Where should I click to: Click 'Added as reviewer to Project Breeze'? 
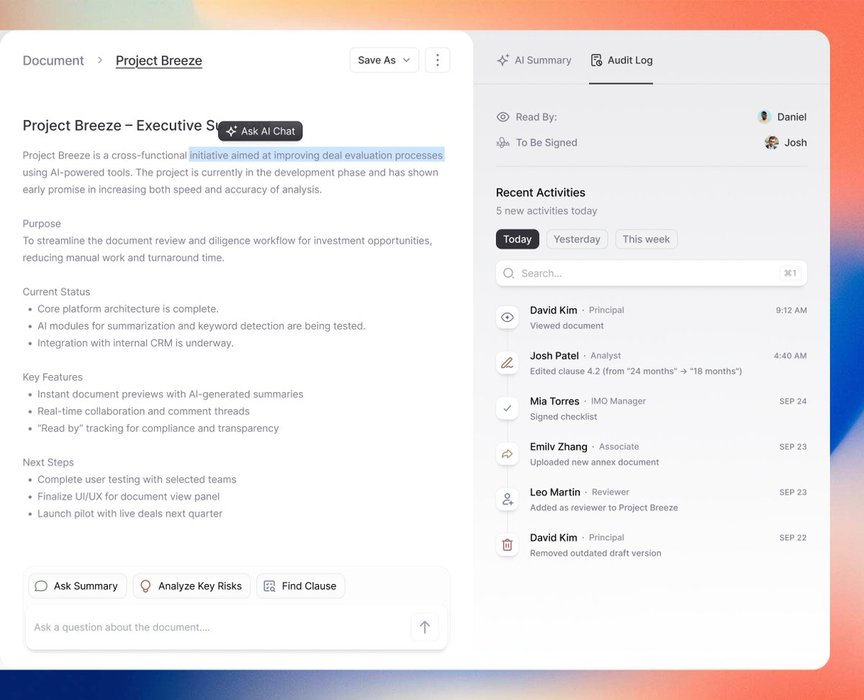(x=604, y=508)
